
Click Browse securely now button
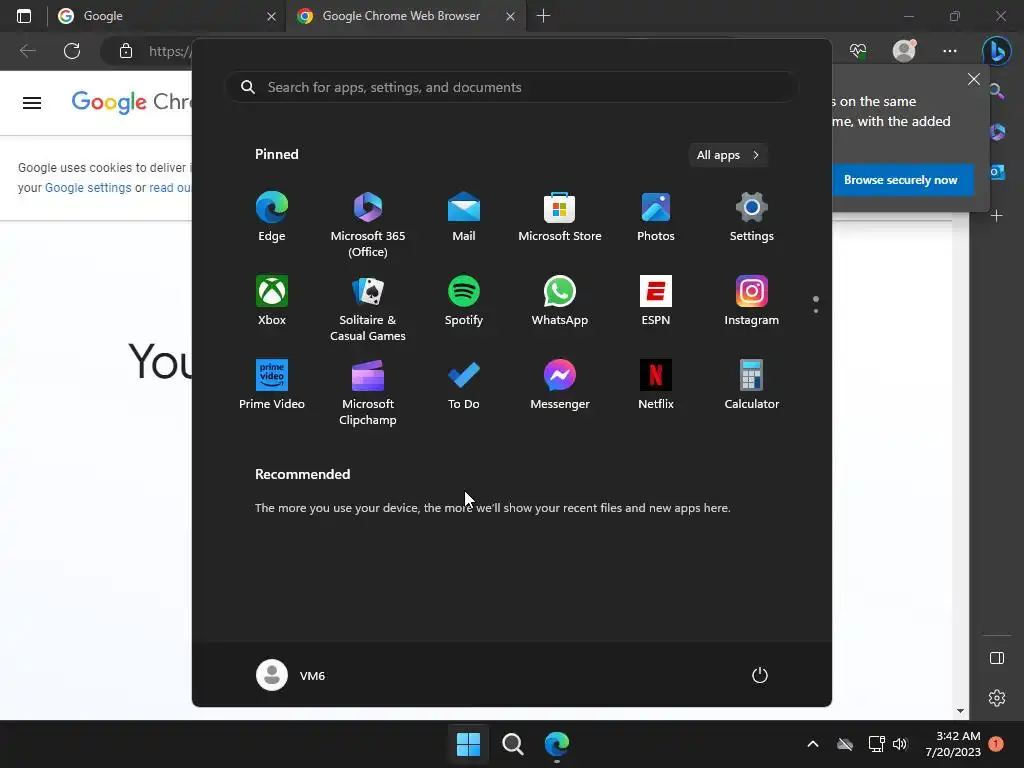901,180
